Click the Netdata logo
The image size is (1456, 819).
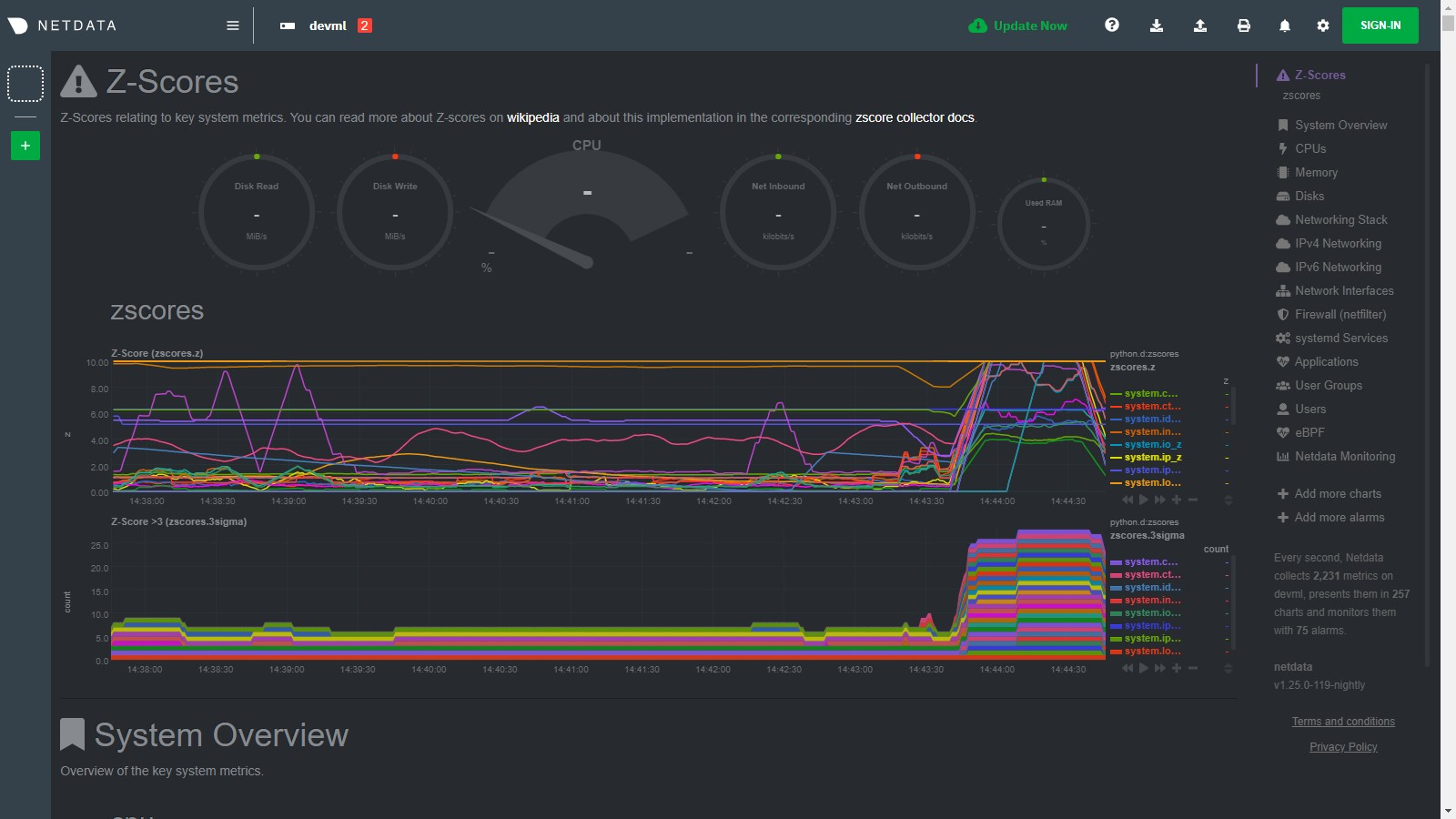pyautogui.click(x=62, y=25)
